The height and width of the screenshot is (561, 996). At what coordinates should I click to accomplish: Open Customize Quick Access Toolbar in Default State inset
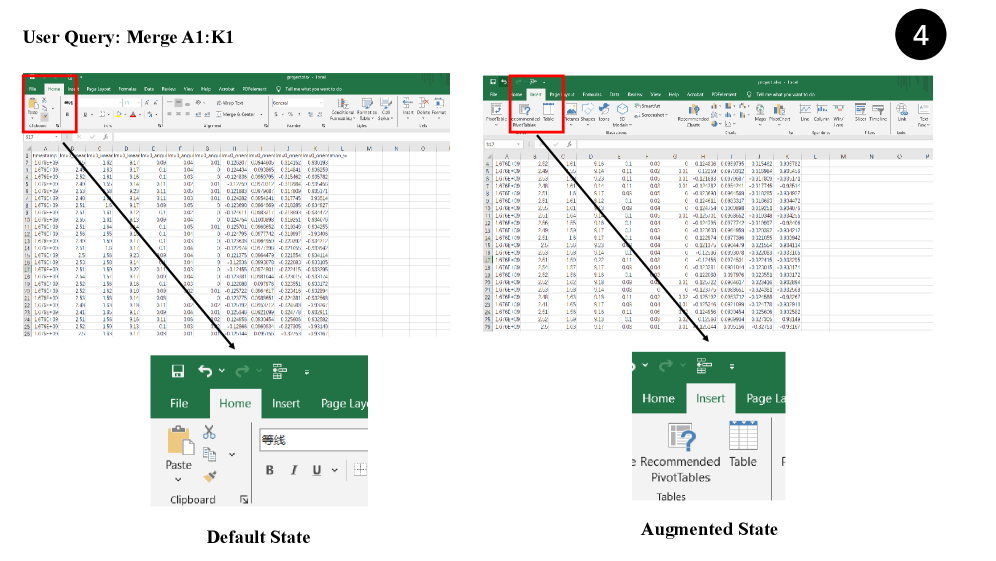pyautogui.click(x=307, y=372)
